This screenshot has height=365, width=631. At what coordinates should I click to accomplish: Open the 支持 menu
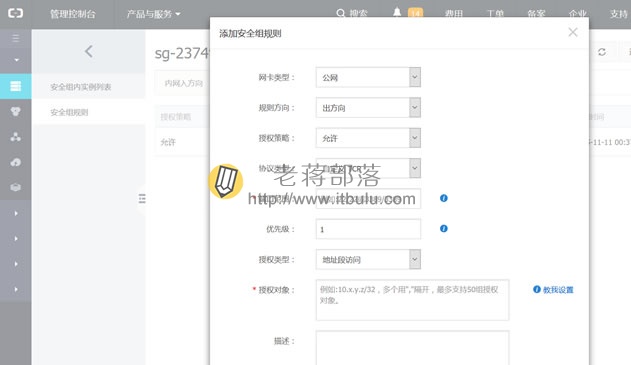(619, 14)
